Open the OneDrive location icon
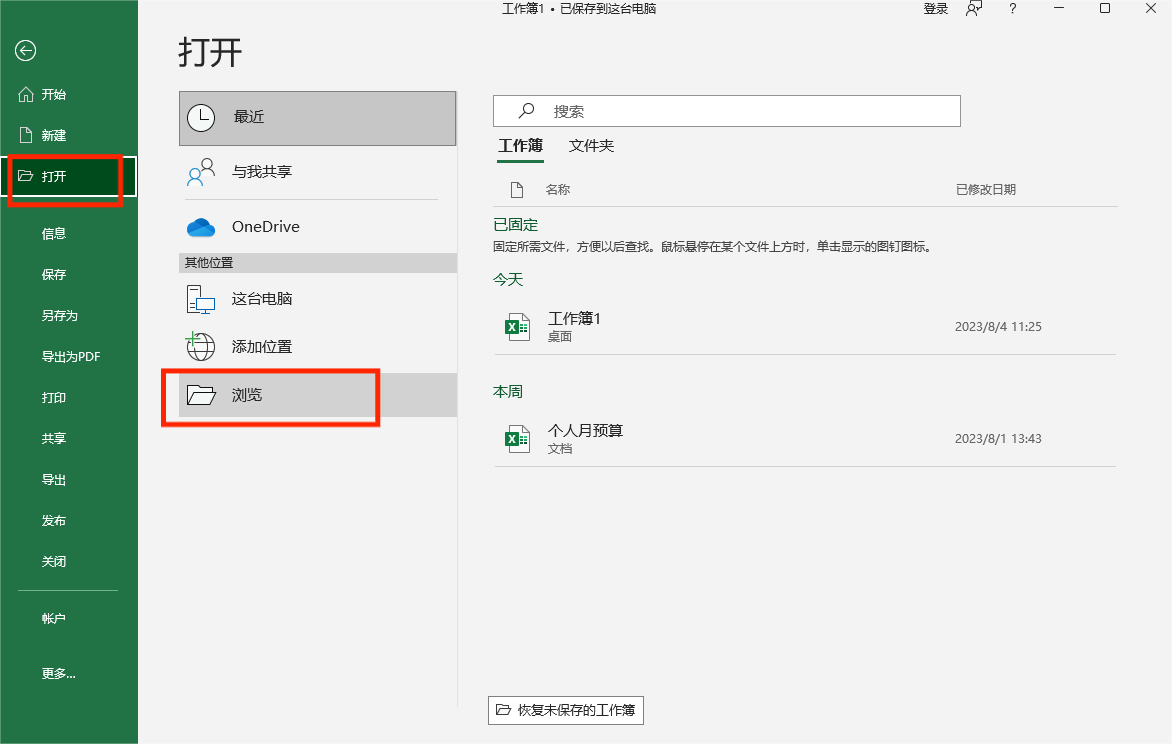 click(x=200, y=227)
